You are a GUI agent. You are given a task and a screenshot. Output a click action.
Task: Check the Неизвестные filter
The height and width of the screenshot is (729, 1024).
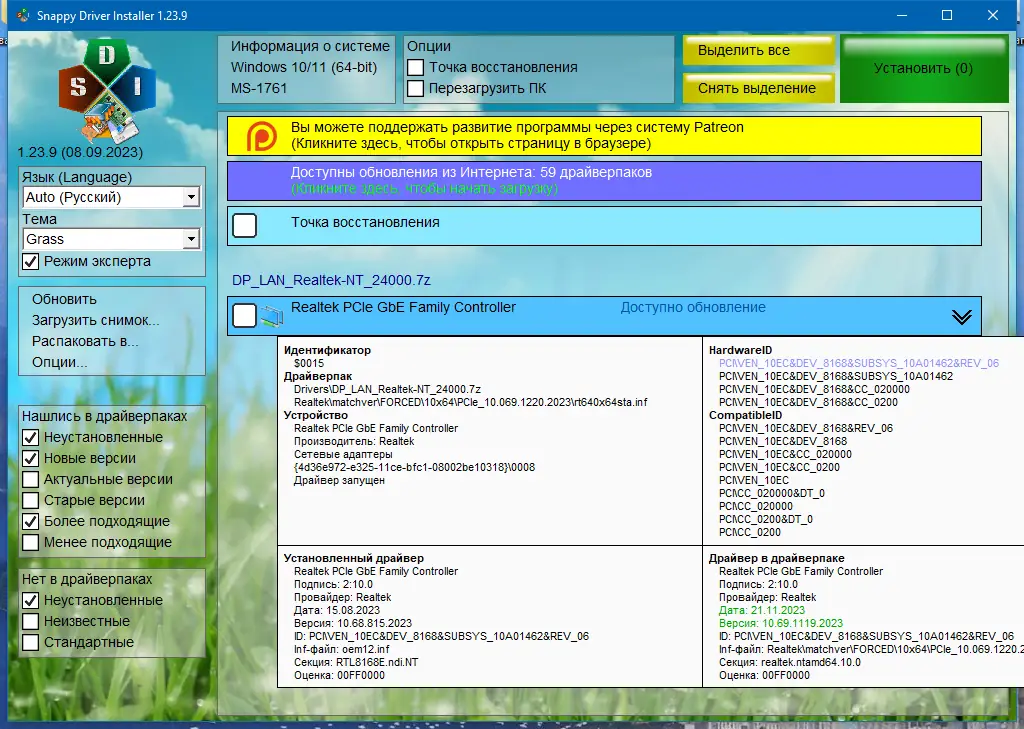(31, 621)
